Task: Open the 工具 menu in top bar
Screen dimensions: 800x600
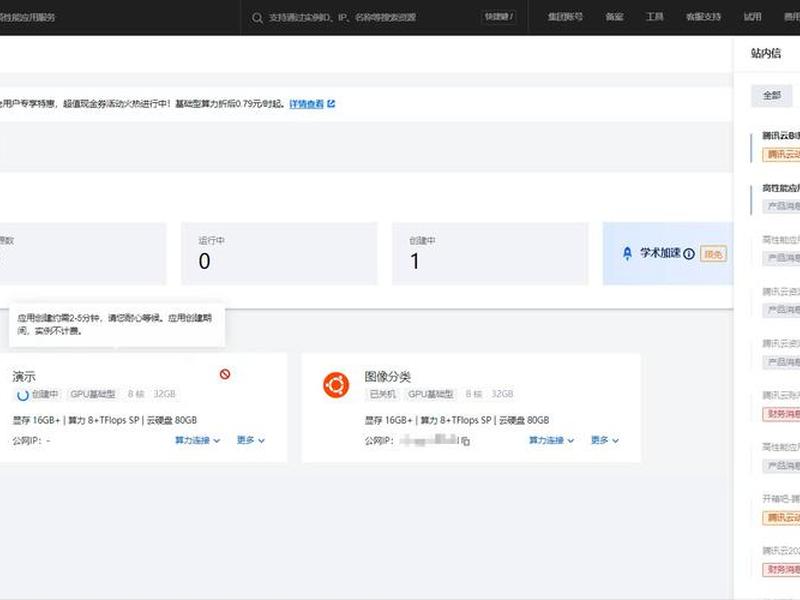Action: (655, 17)
